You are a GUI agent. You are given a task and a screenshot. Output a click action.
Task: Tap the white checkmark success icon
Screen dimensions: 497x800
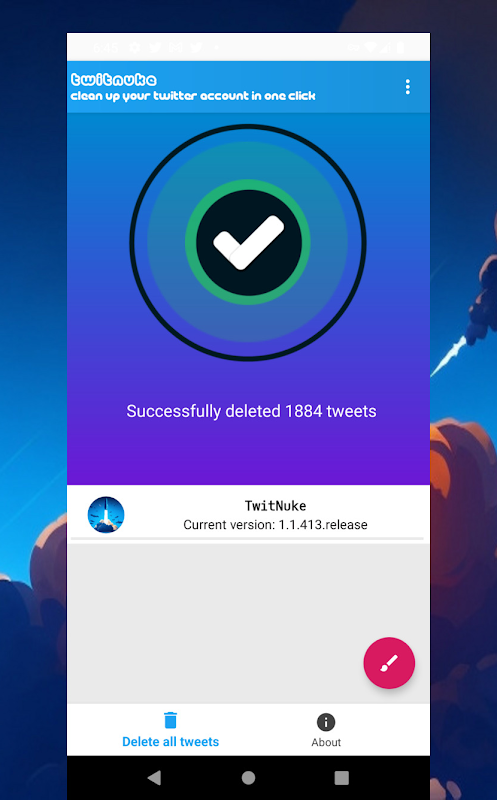tap(248, 243)
